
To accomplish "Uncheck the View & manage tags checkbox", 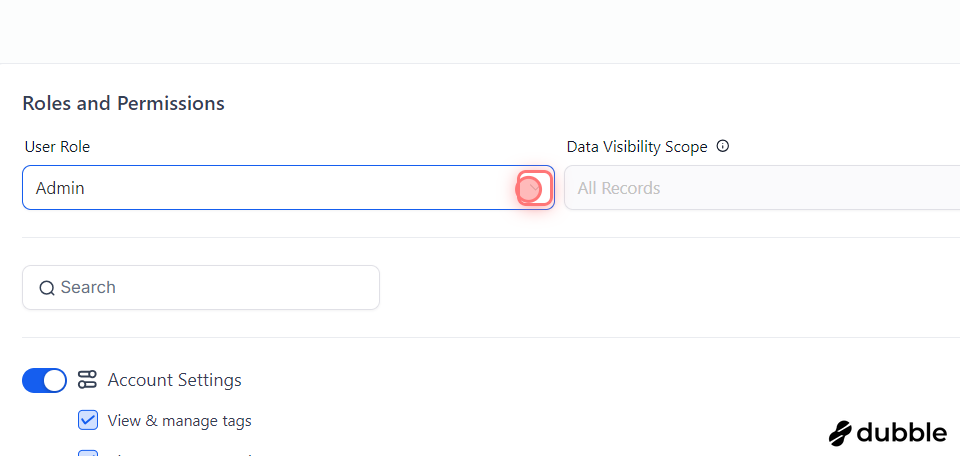I will [x=88, y=421].
